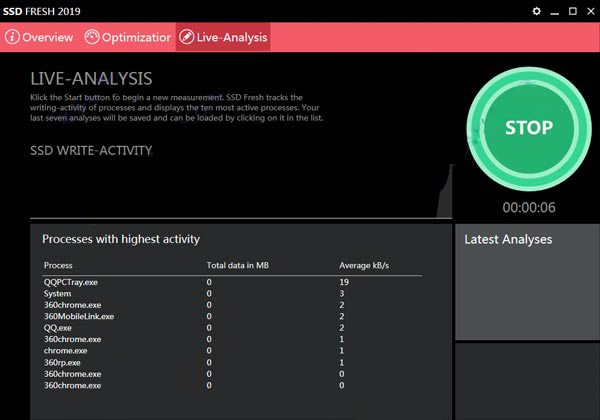This screenshot has width=600, height=420.
Task: Click the Total data in MB header
Action: coord(238,265)
